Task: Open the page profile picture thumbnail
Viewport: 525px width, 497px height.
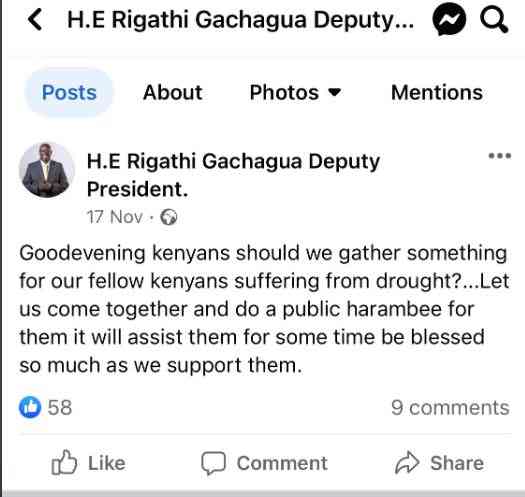Action: coord(47,170)
